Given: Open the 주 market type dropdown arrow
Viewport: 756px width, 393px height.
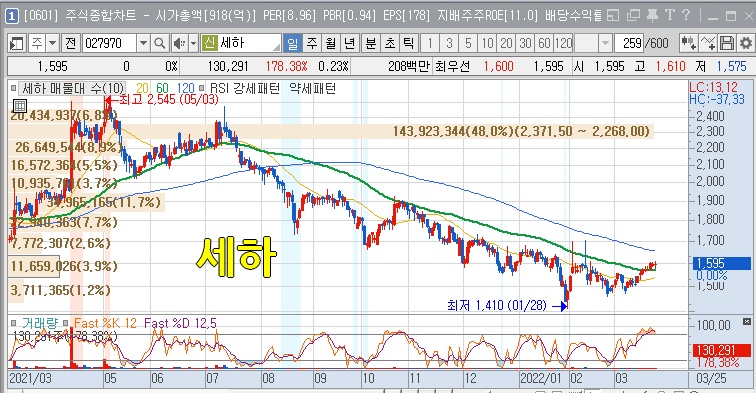Looking at the screenshot, I should click(53, 43).
